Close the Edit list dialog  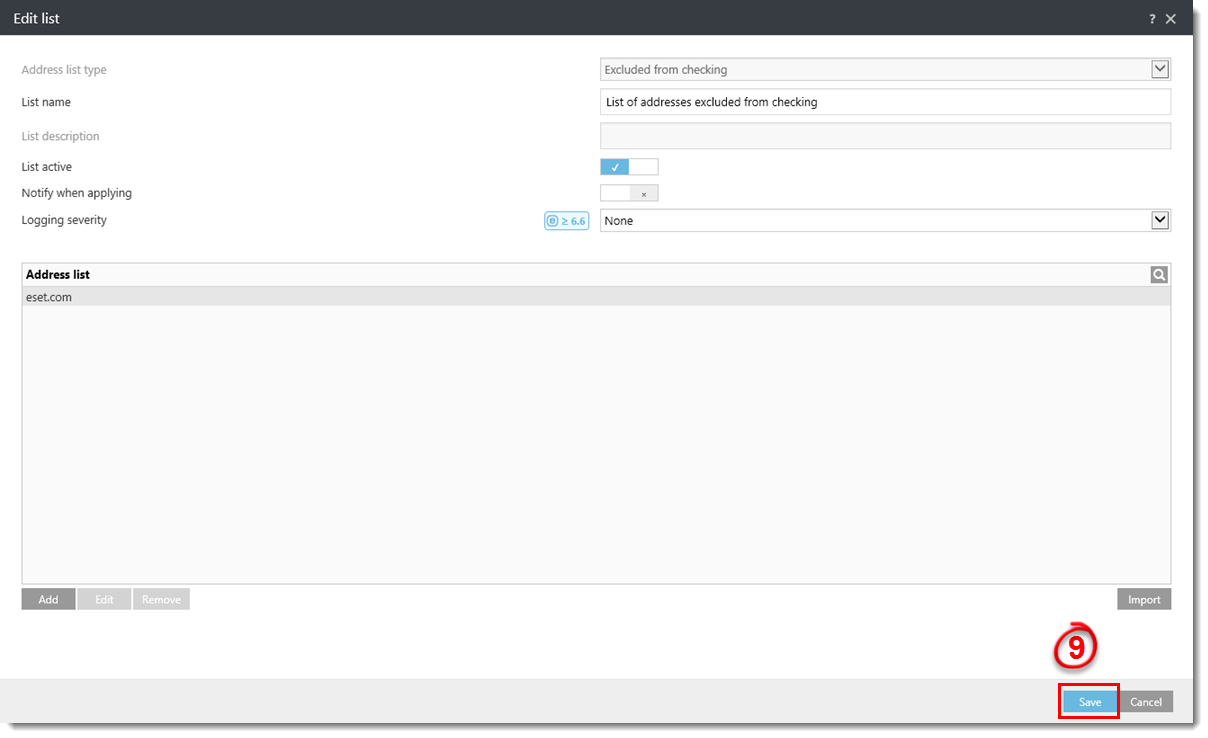[x=1171, y=19]
